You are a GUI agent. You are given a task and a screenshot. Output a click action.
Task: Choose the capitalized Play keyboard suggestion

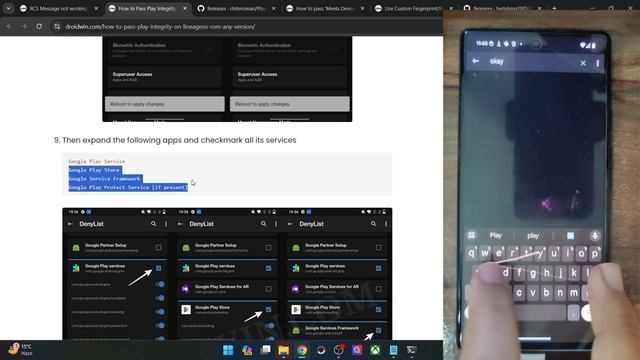[x=496, y=236]
